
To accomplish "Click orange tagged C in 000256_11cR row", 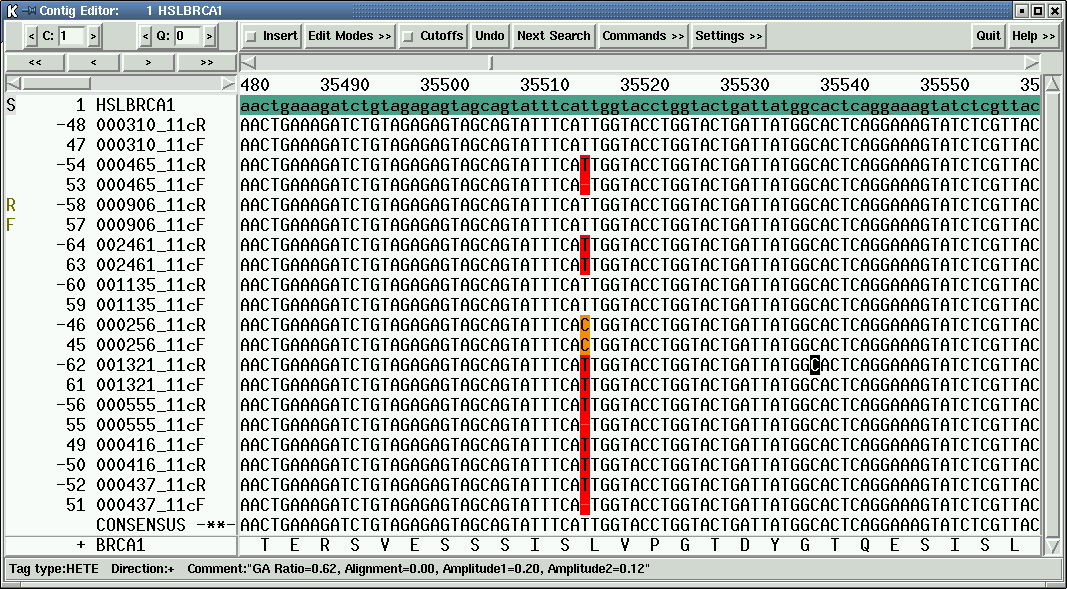I will [585, 325].
